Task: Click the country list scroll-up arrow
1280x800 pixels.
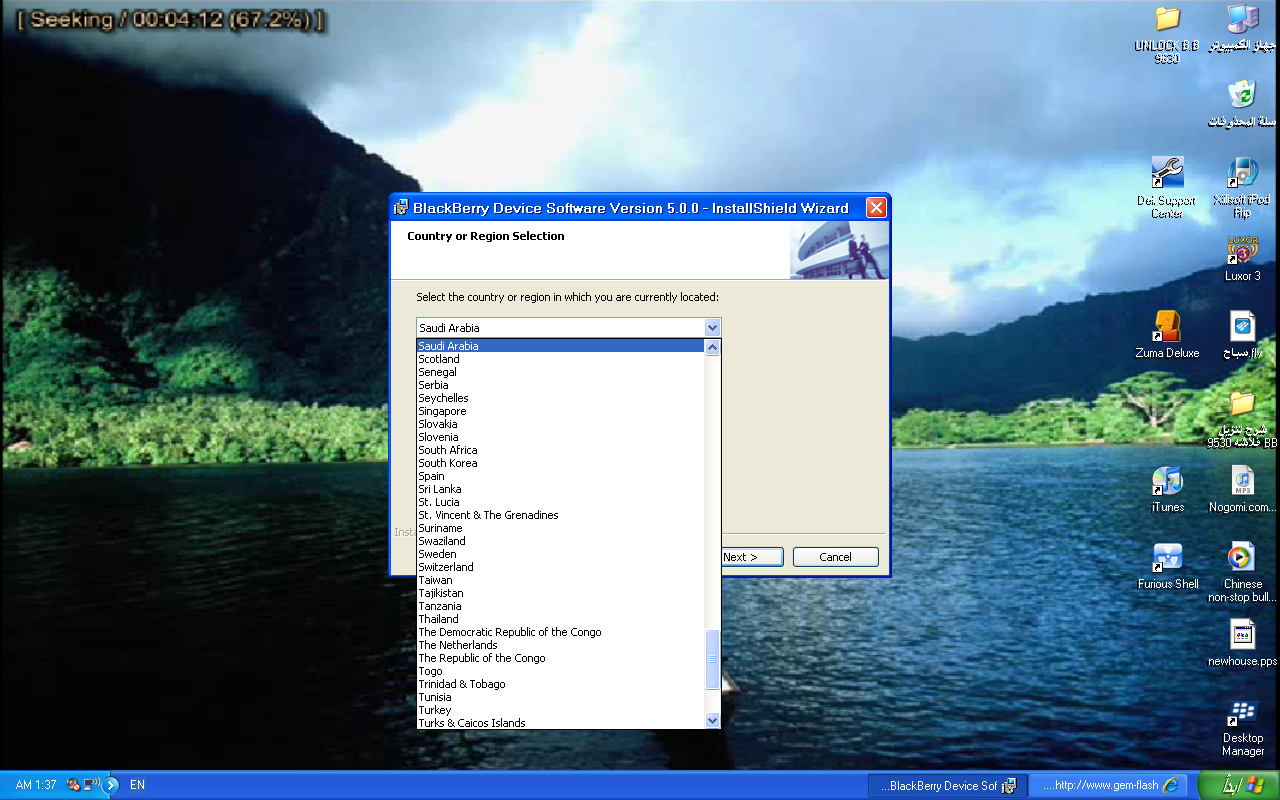Action: coord(712,348)
